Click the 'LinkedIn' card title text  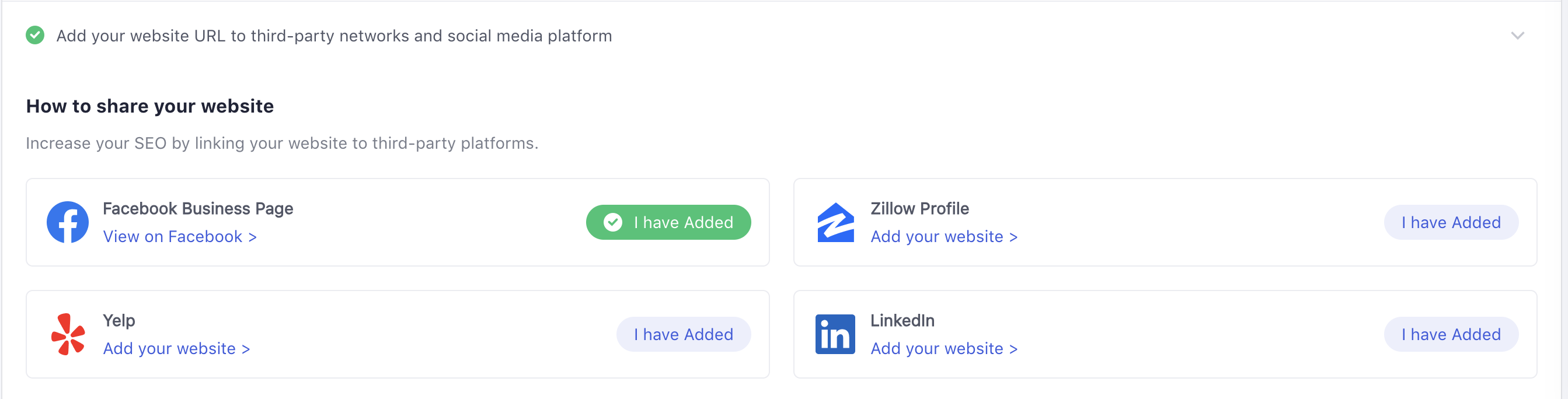[902, 320]
